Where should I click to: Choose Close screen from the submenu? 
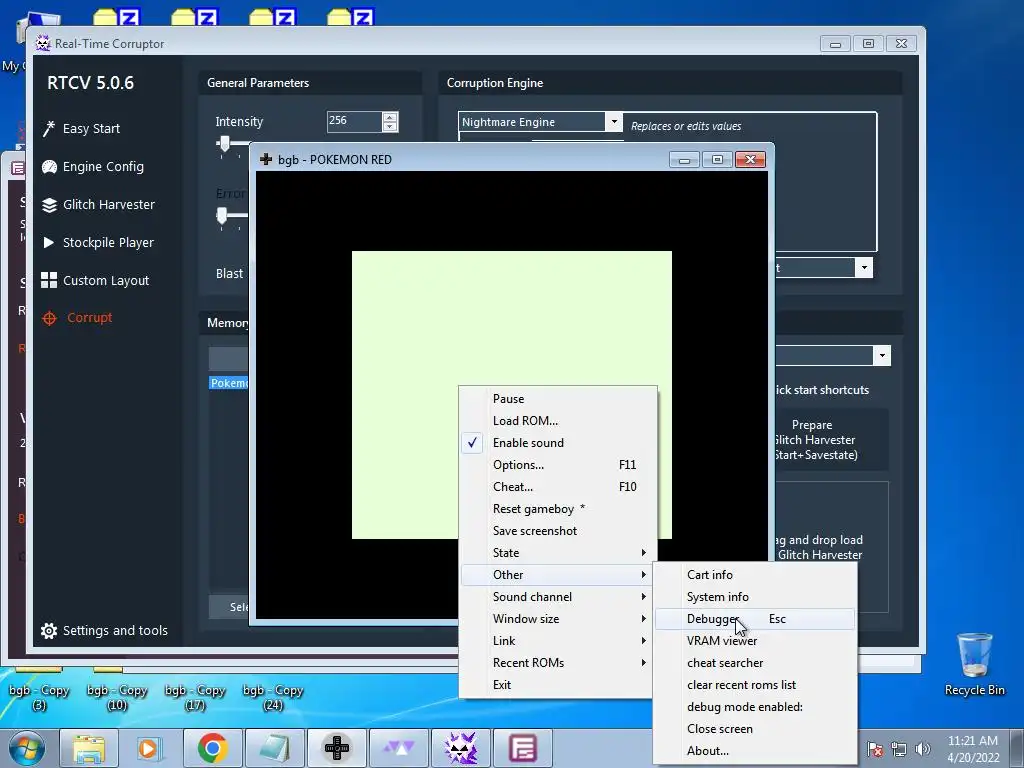[755, 729]
